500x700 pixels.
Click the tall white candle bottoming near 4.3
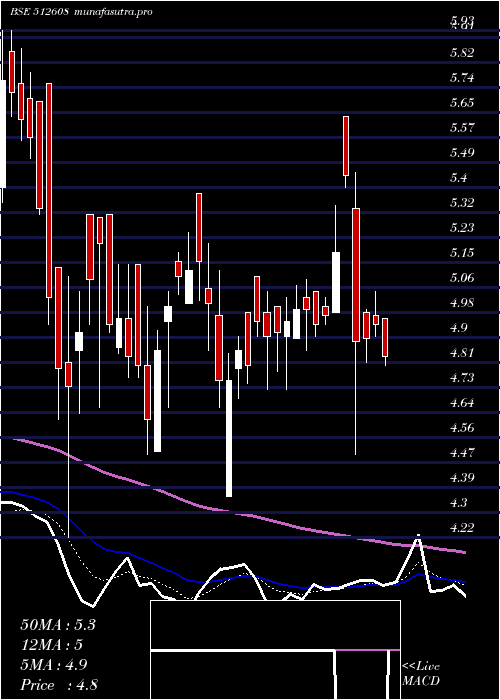pyautogui.click(x=229, y=438)
